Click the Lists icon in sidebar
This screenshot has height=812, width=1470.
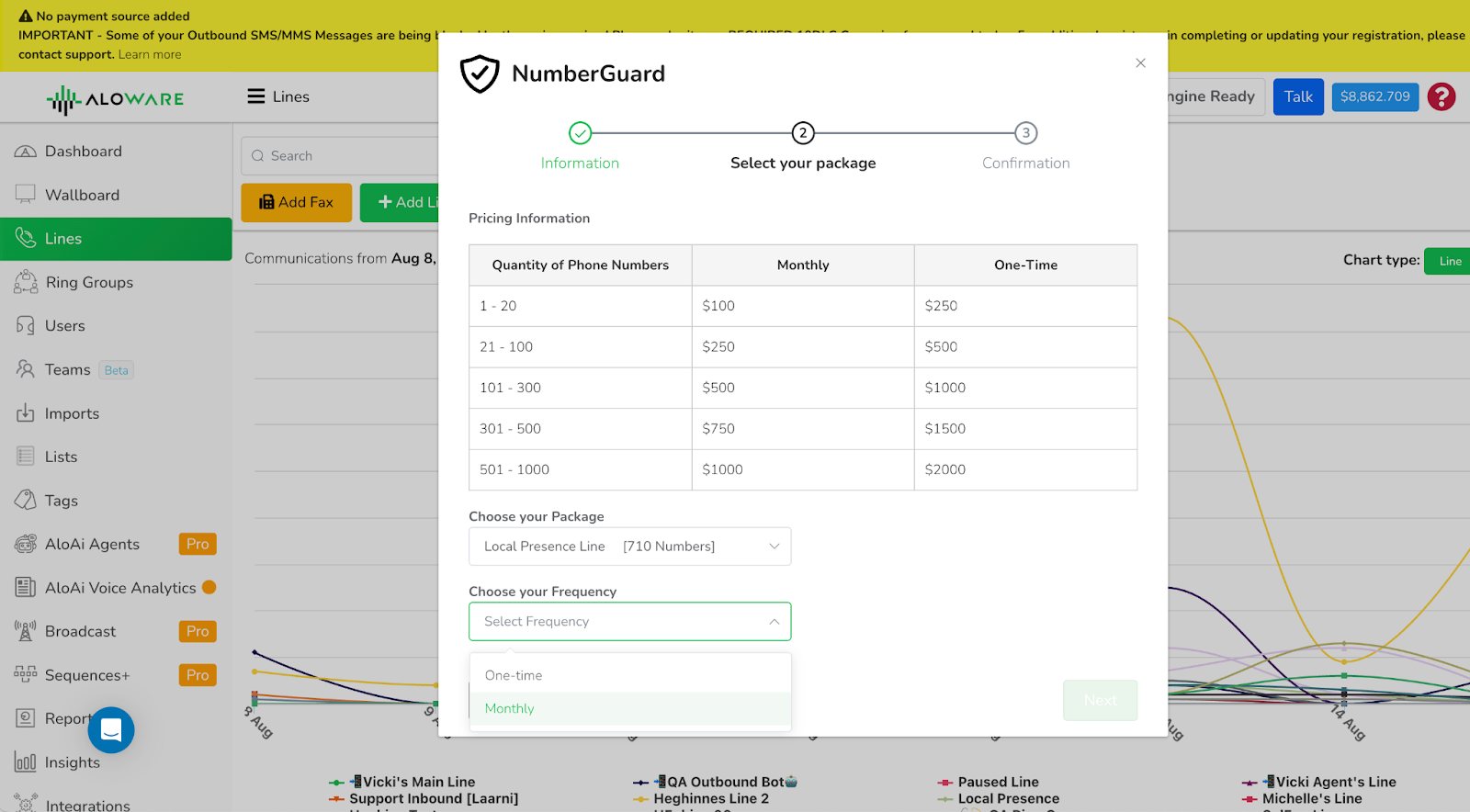coord(26,457)
